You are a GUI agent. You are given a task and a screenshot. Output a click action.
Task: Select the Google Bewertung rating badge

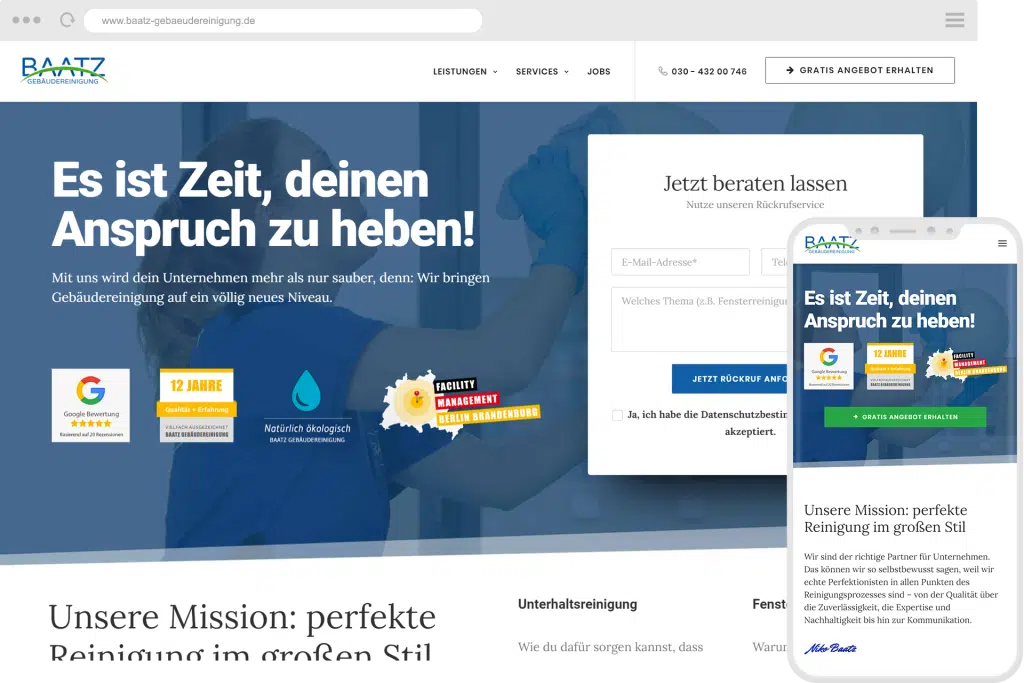tap(91, 405)
